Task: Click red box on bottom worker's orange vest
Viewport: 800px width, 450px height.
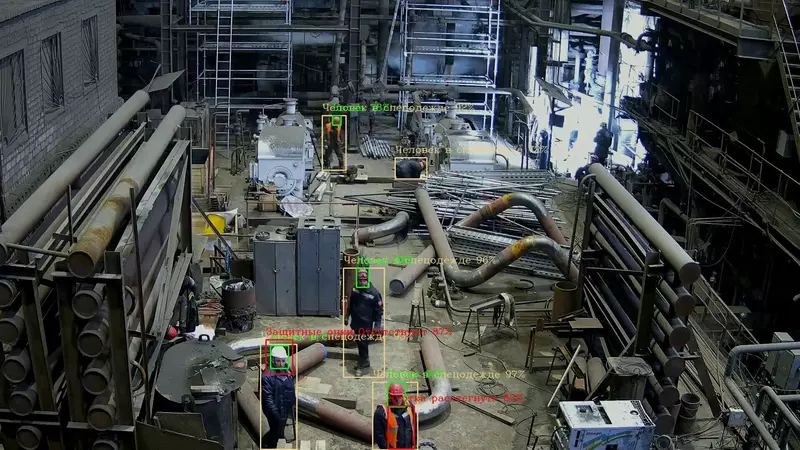Action: point(397,427)
